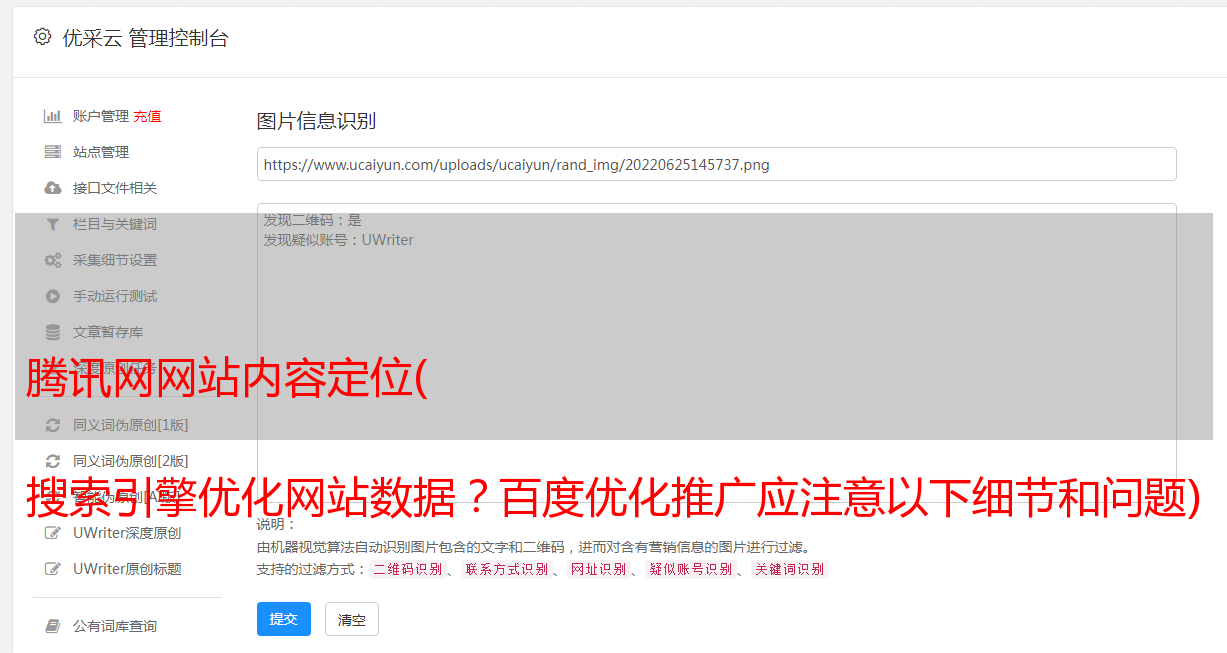The height and width of the screenshot is (653, 1227).
Task: Click the 图片信息识别 page heading
Action: (x=316, y=121)
